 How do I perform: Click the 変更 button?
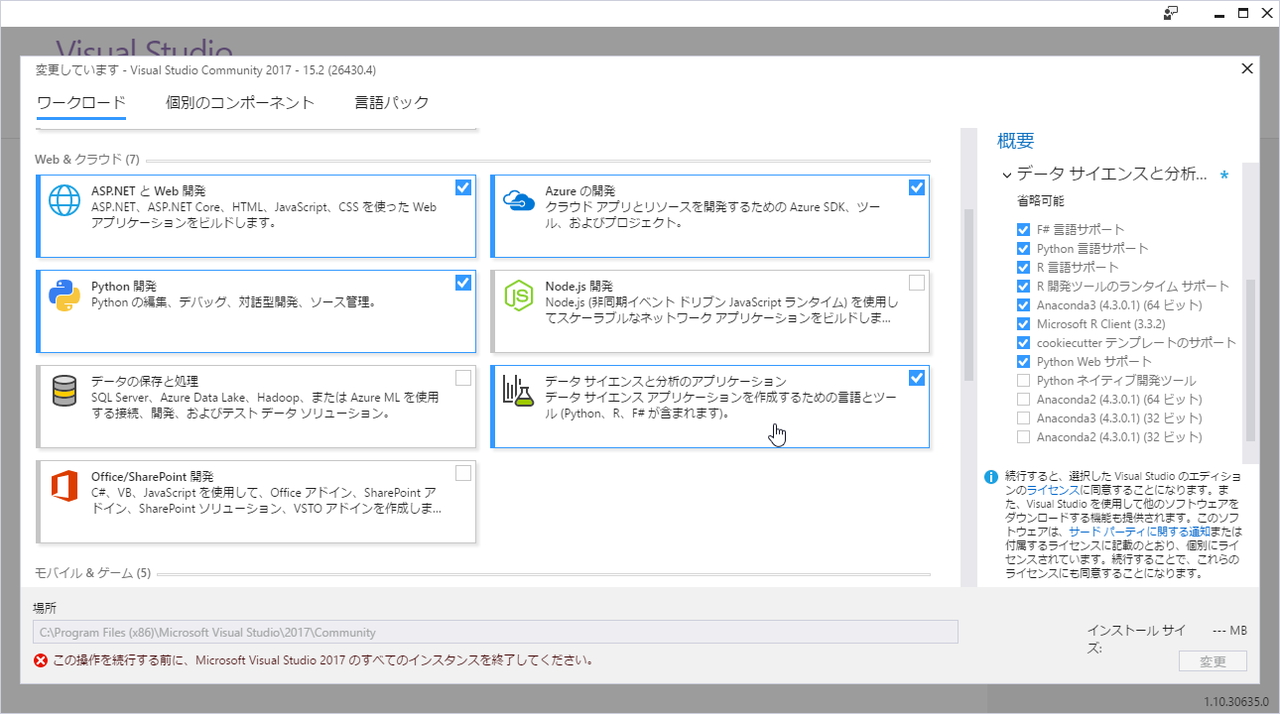1211,660
